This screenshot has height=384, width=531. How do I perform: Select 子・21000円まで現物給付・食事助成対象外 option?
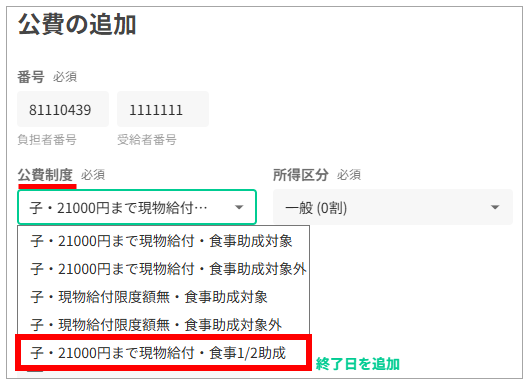163,269
